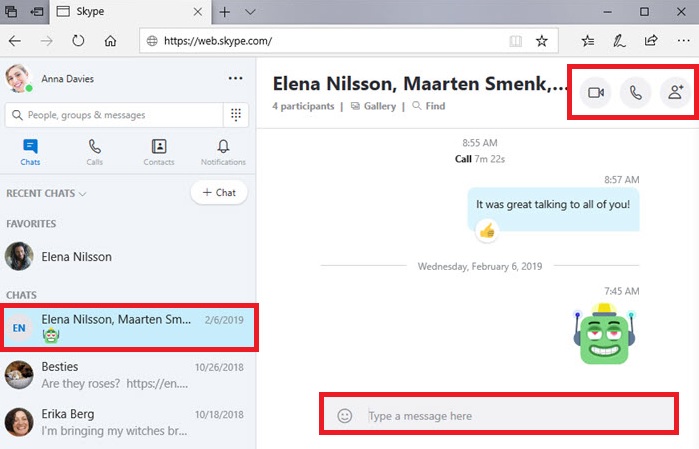Open the chat Gallery
This screenshot has height=449, width=699.
pyautogui.click(x=374, y=106)
